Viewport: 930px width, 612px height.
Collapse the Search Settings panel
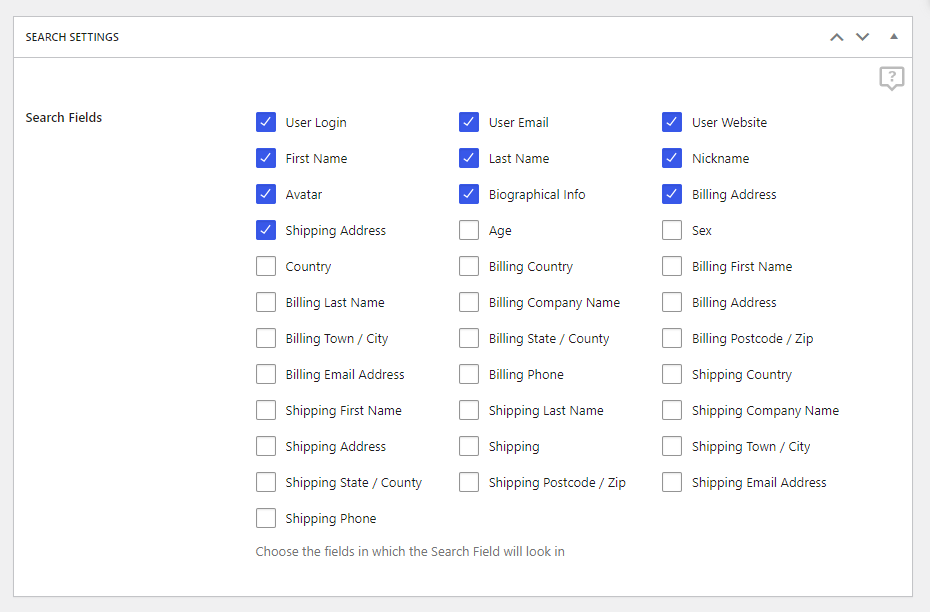tap(894, 37)
